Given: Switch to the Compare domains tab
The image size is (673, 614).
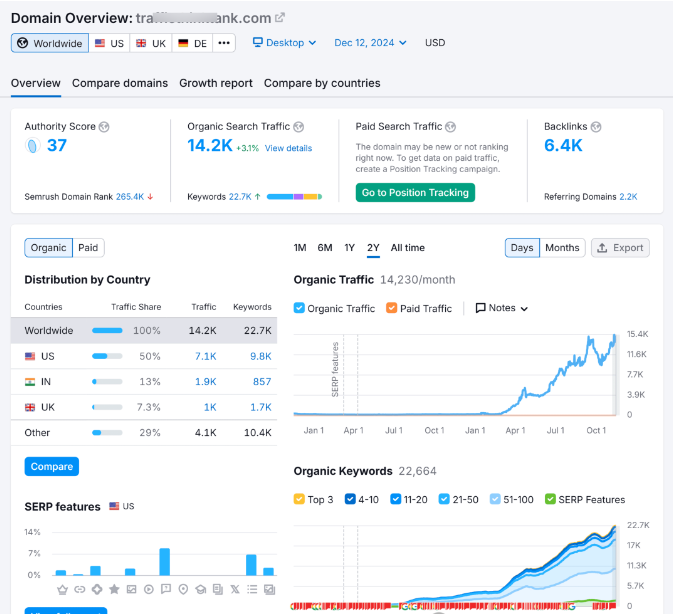Looking at the screenshot, I should coord(120,83).
